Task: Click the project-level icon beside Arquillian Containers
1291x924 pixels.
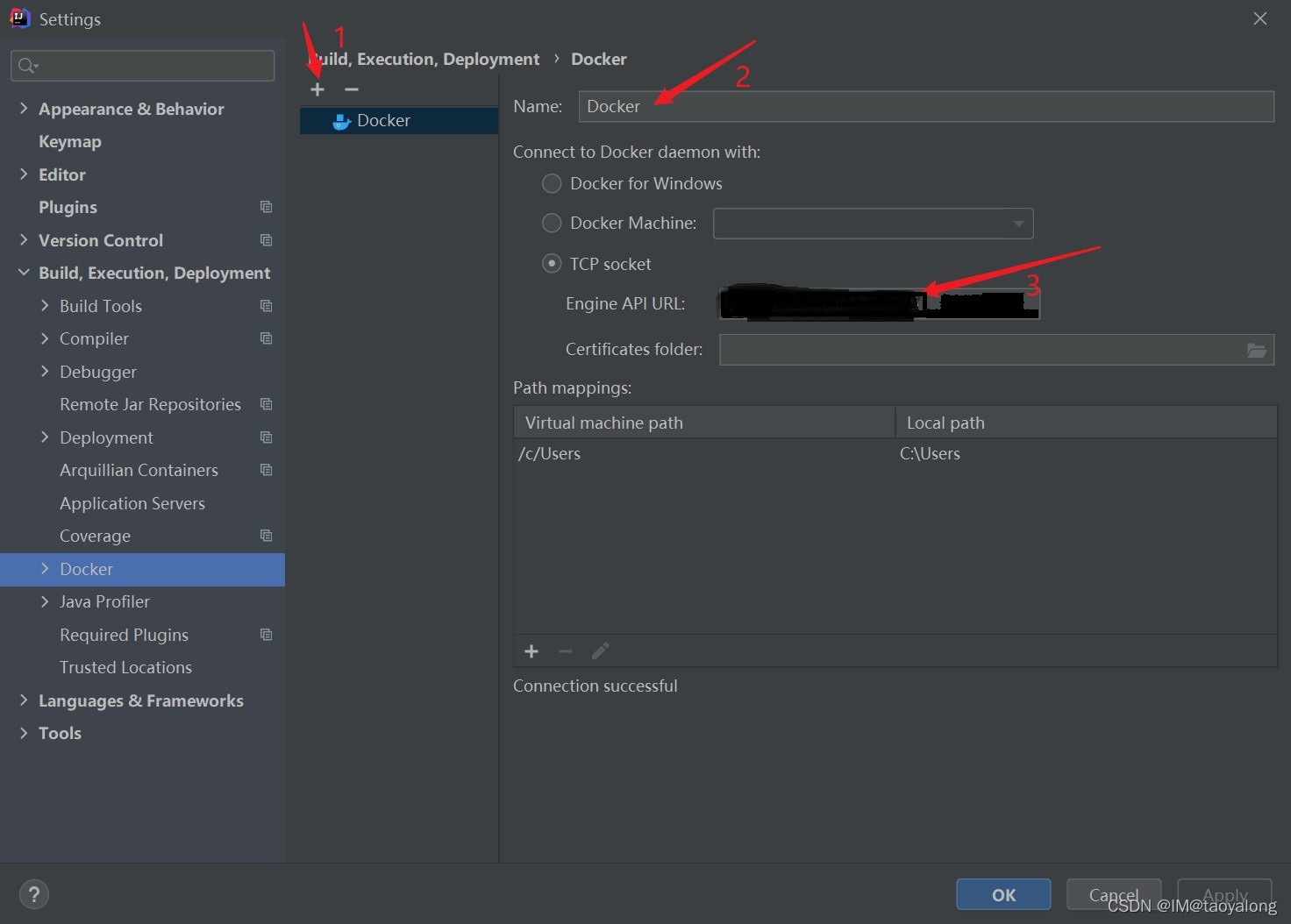Action: pos(266,470)
